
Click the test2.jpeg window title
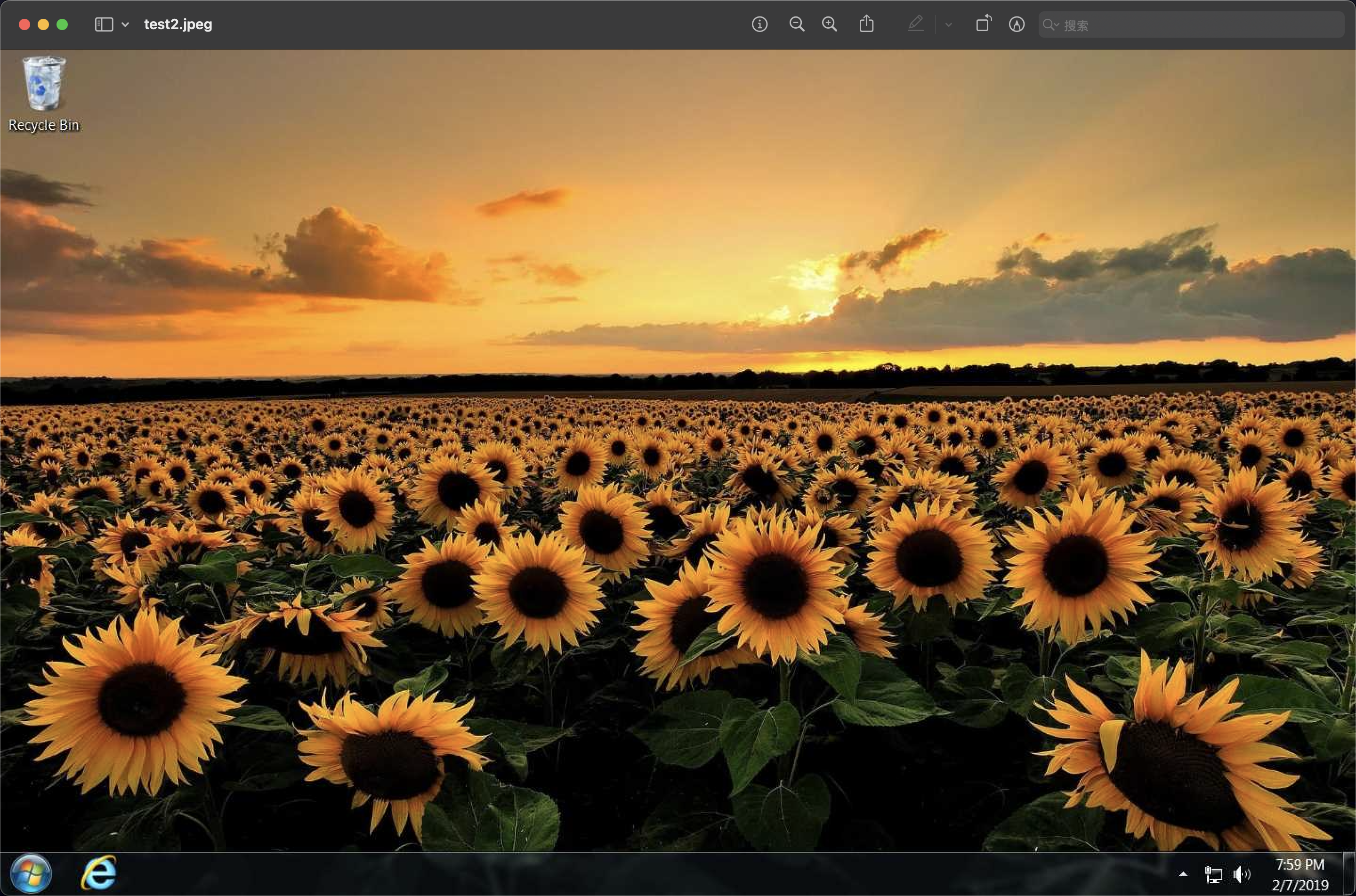(x=178, y=24)
